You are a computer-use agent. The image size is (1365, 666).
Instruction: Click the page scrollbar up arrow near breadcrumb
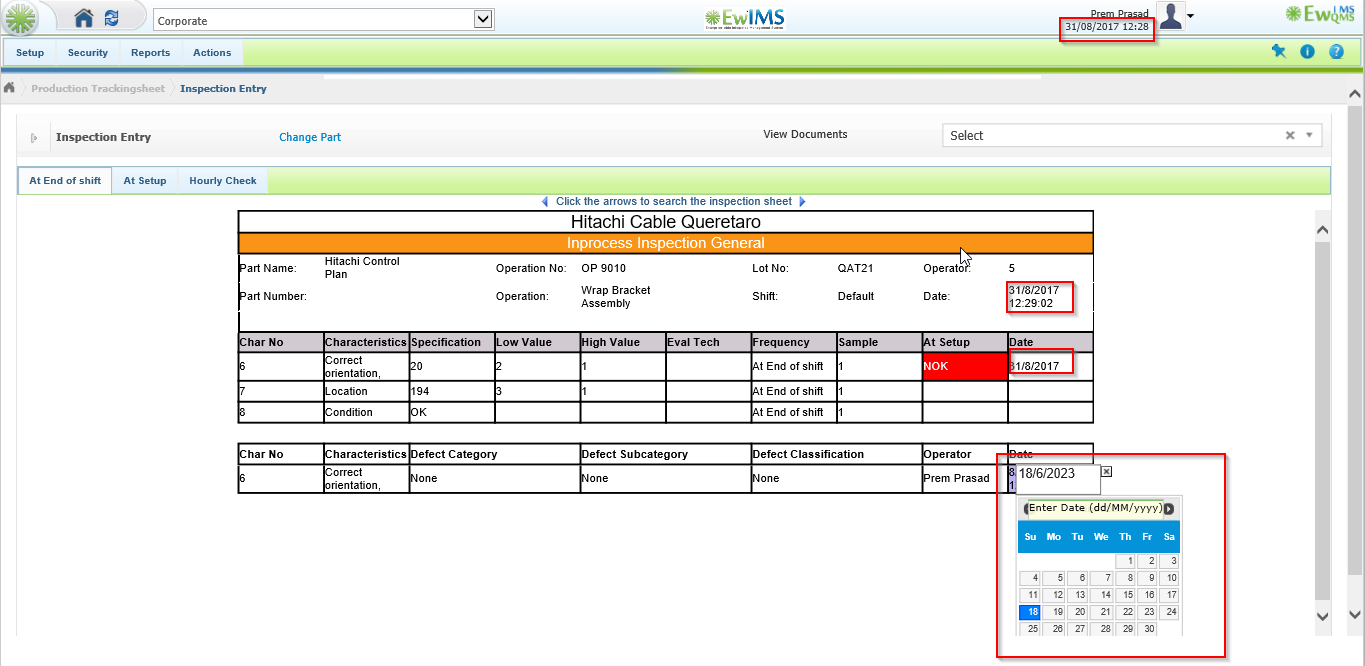pyautogui.click(x=1355, y=94)
